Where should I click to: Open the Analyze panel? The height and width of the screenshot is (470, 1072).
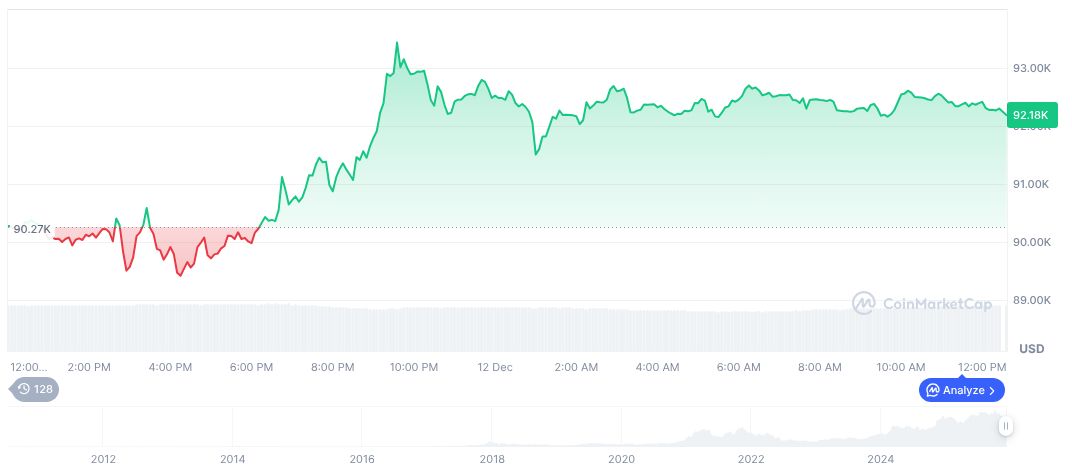pyautogui.click(x=962, y=390)
